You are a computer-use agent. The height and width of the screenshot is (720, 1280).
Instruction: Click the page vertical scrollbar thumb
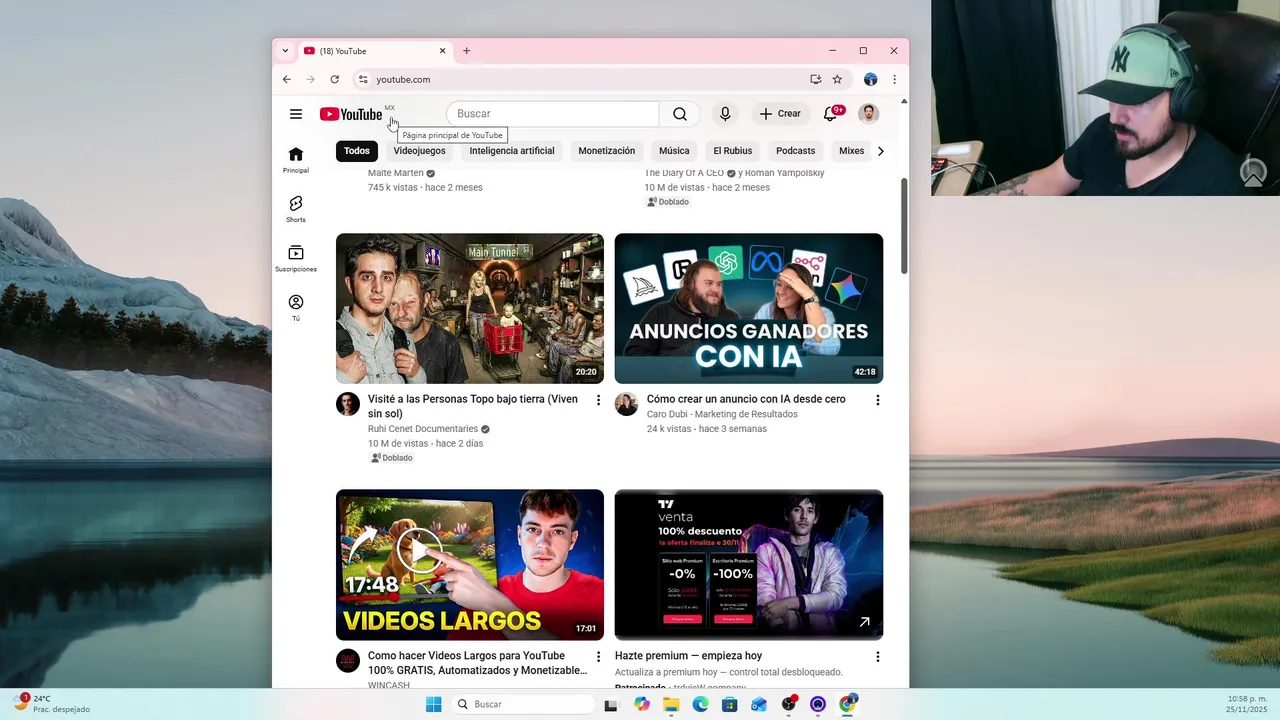tap(904, 225)
